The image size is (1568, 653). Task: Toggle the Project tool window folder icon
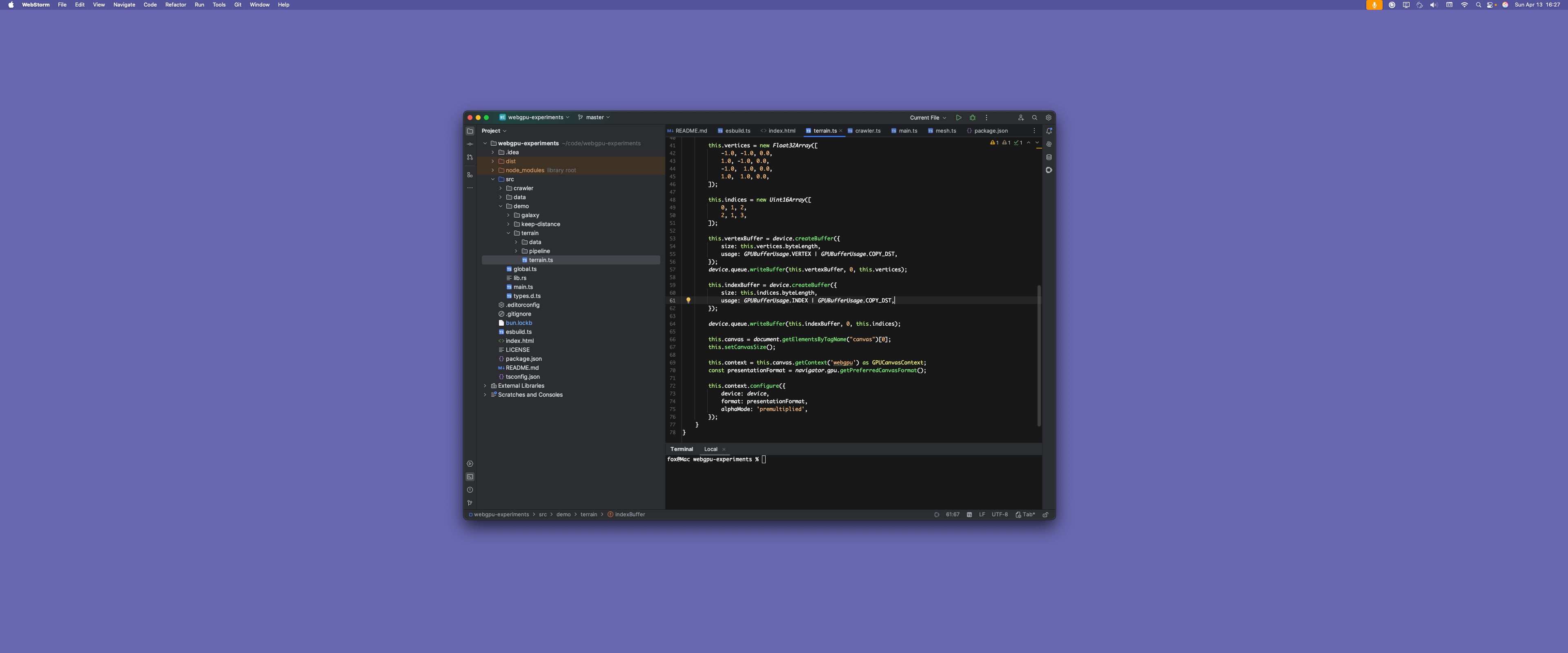click(x=470, y=131)
